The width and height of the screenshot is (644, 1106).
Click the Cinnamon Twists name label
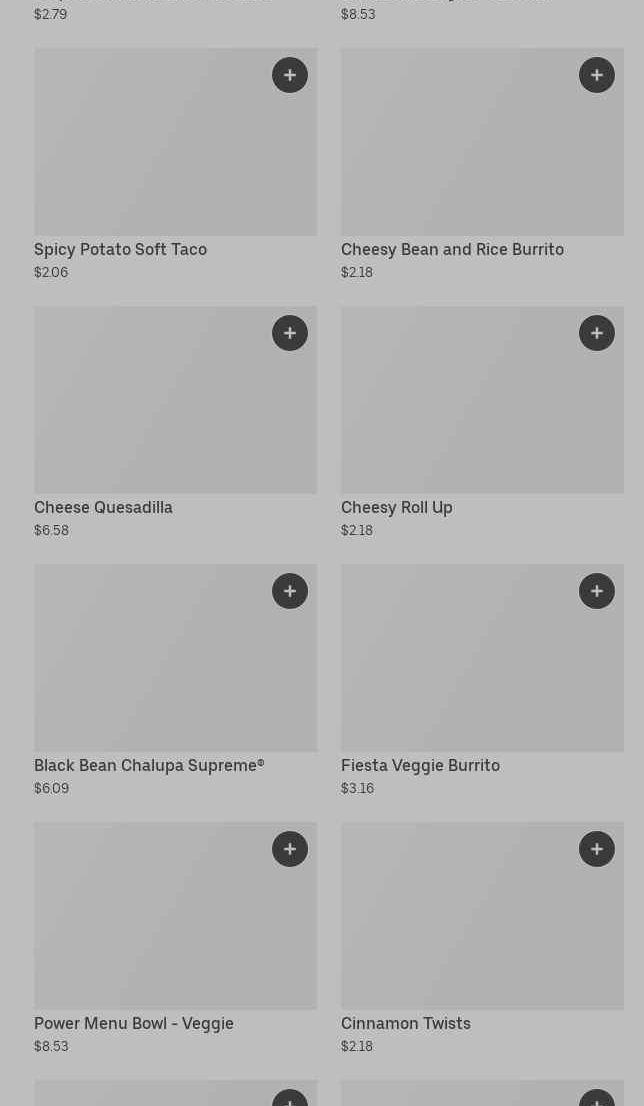(405, 1023)
